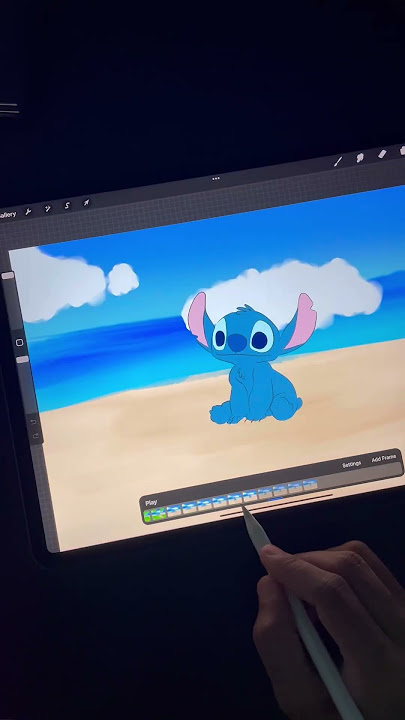Select the Smudge finger tool

coord(360,158)
